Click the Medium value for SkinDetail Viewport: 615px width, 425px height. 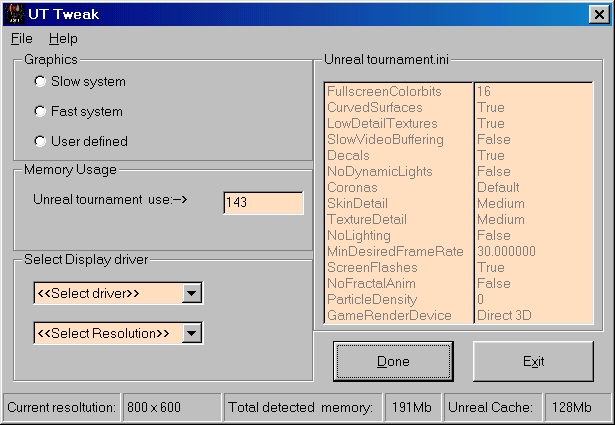pyautogui.click(x=501, y=203)
